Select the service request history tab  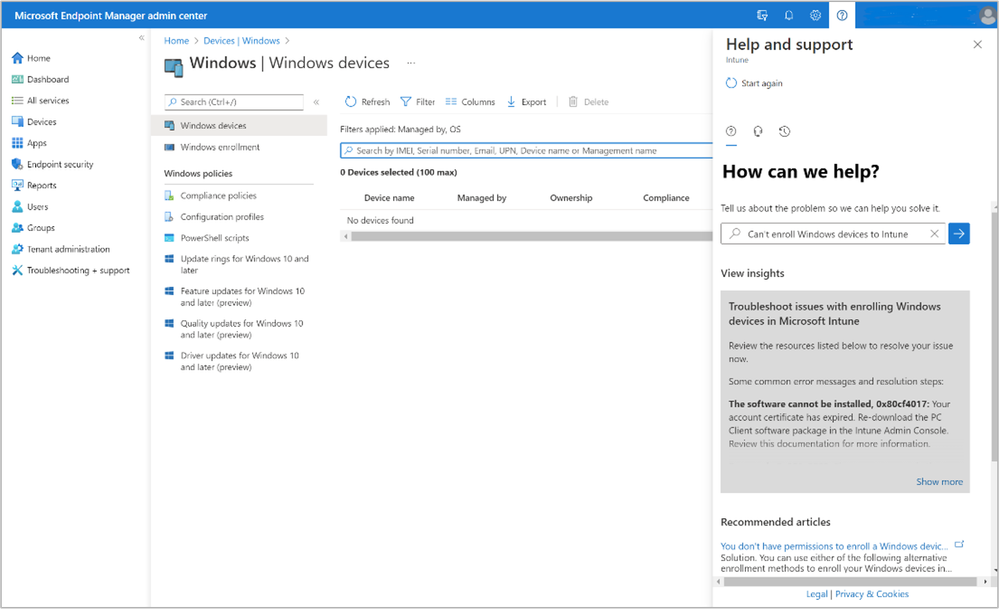click(x=784, y=131)
